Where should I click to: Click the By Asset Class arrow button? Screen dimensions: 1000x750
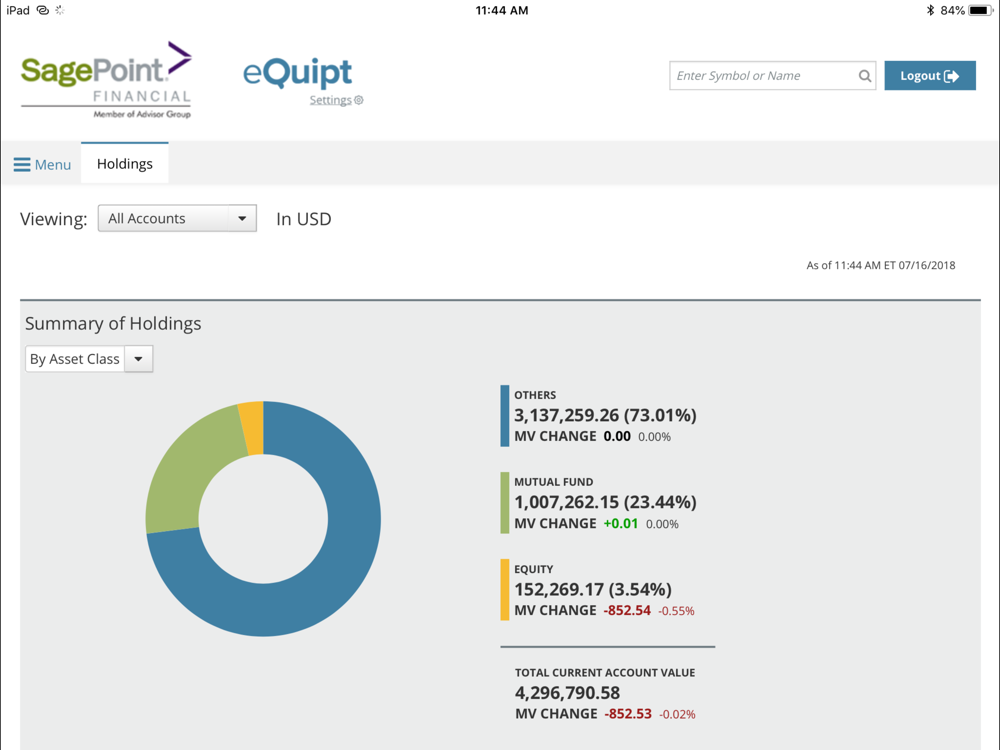click(139, 359)
